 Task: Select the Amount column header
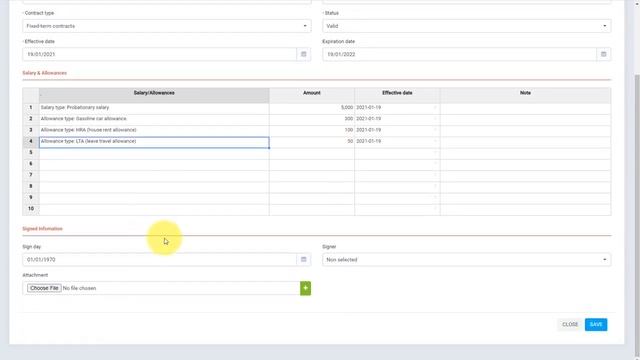click(x=312, y=95)
